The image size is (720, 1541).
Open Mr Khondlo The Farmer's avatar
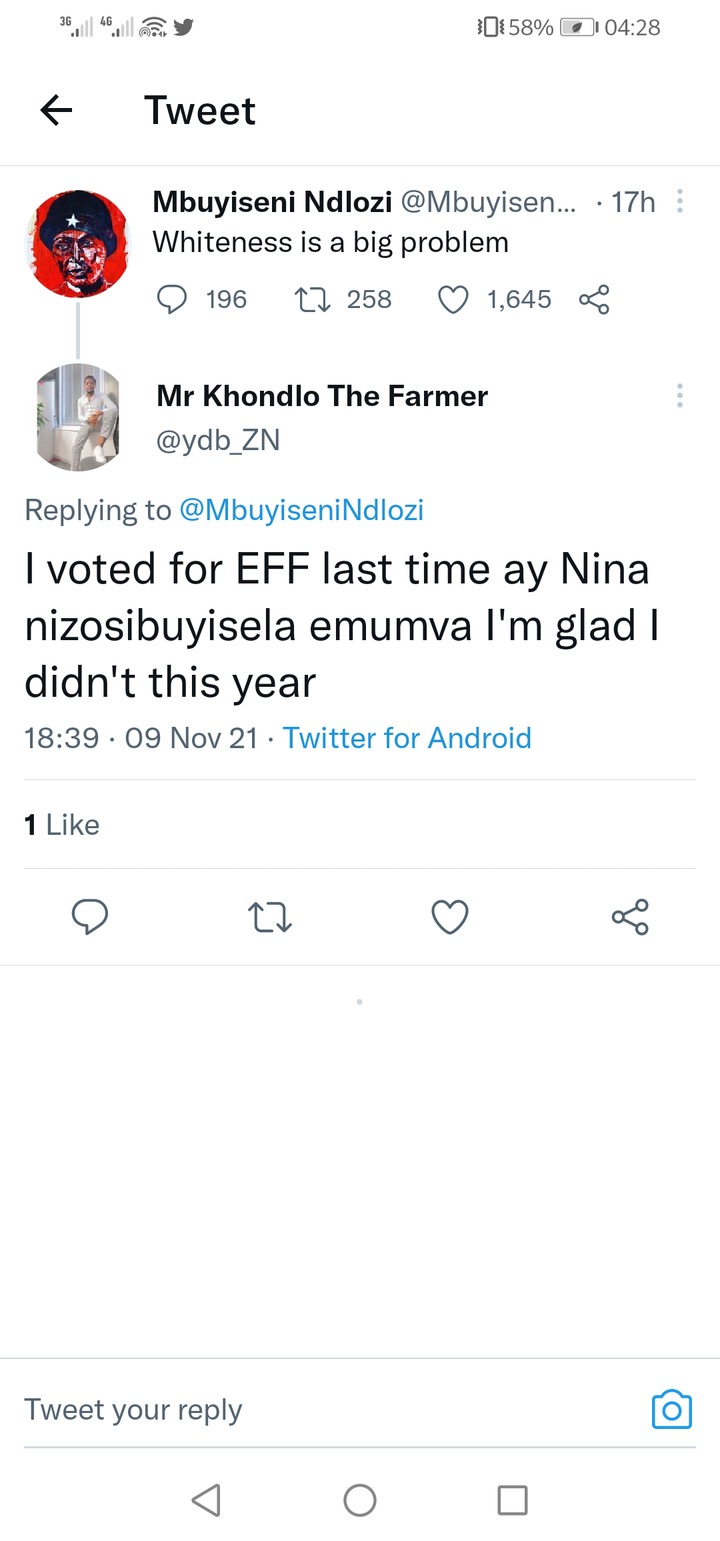[x=77, y=417]
